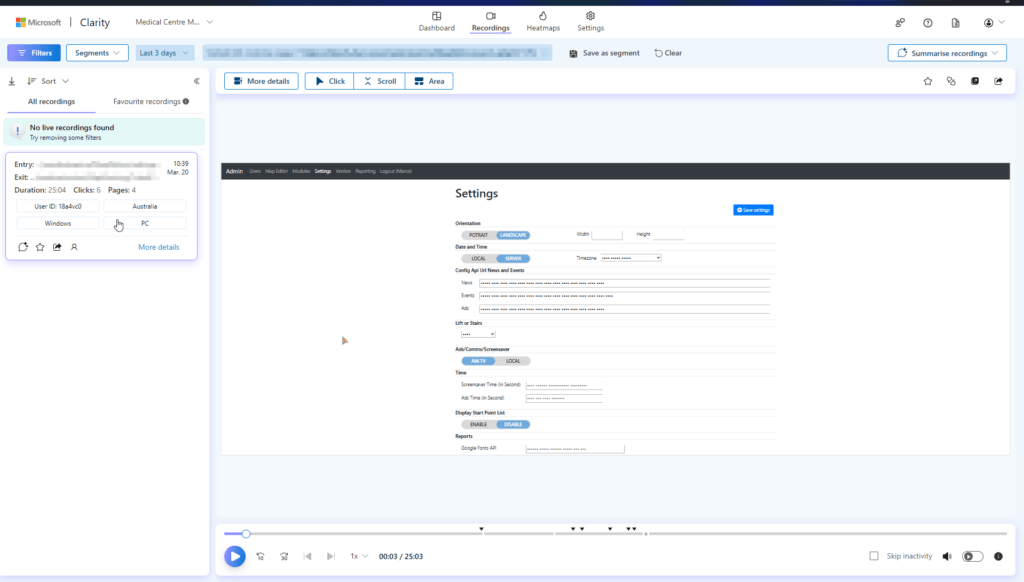Collapse the recordings list panel
The height and width of the screenshot is (582, 1024).
pyautogui.click(x=196, y=80)
